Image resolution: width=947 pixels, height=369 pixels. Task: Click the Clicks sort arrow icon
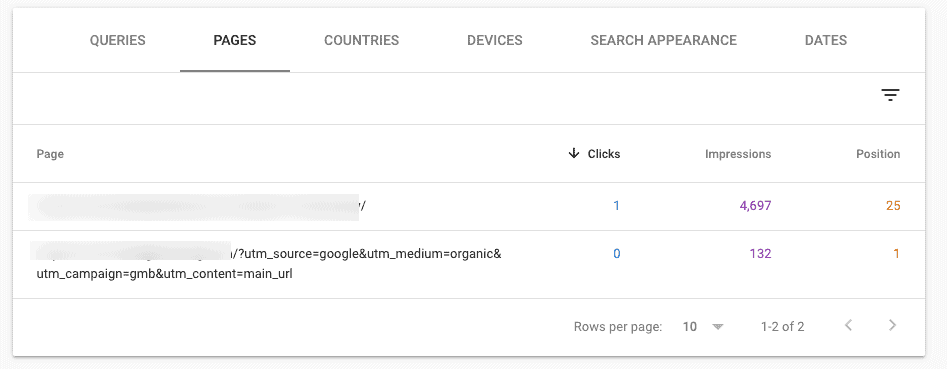pos(574,153)
